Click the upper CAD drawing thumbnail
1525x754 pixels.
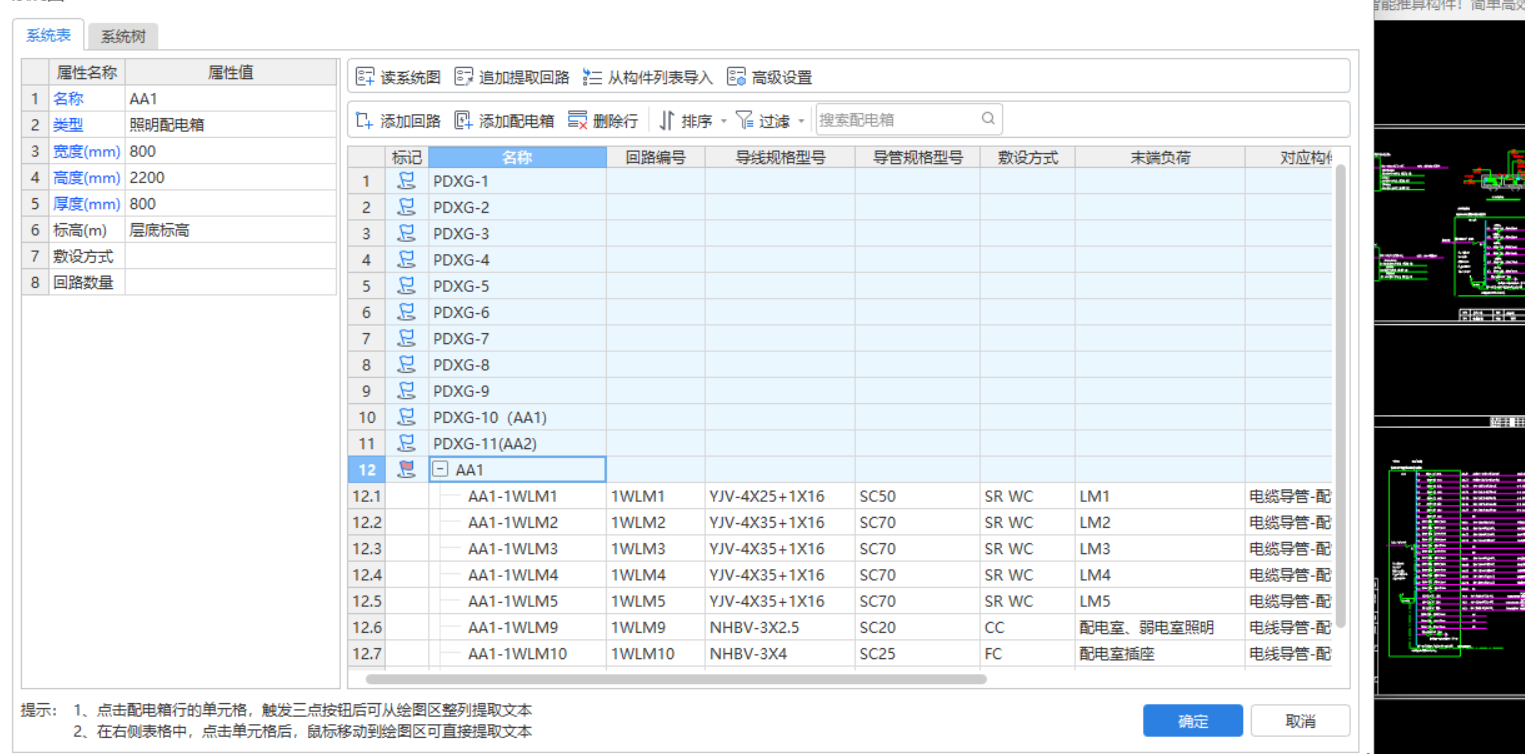click(x=1450, y=225)
